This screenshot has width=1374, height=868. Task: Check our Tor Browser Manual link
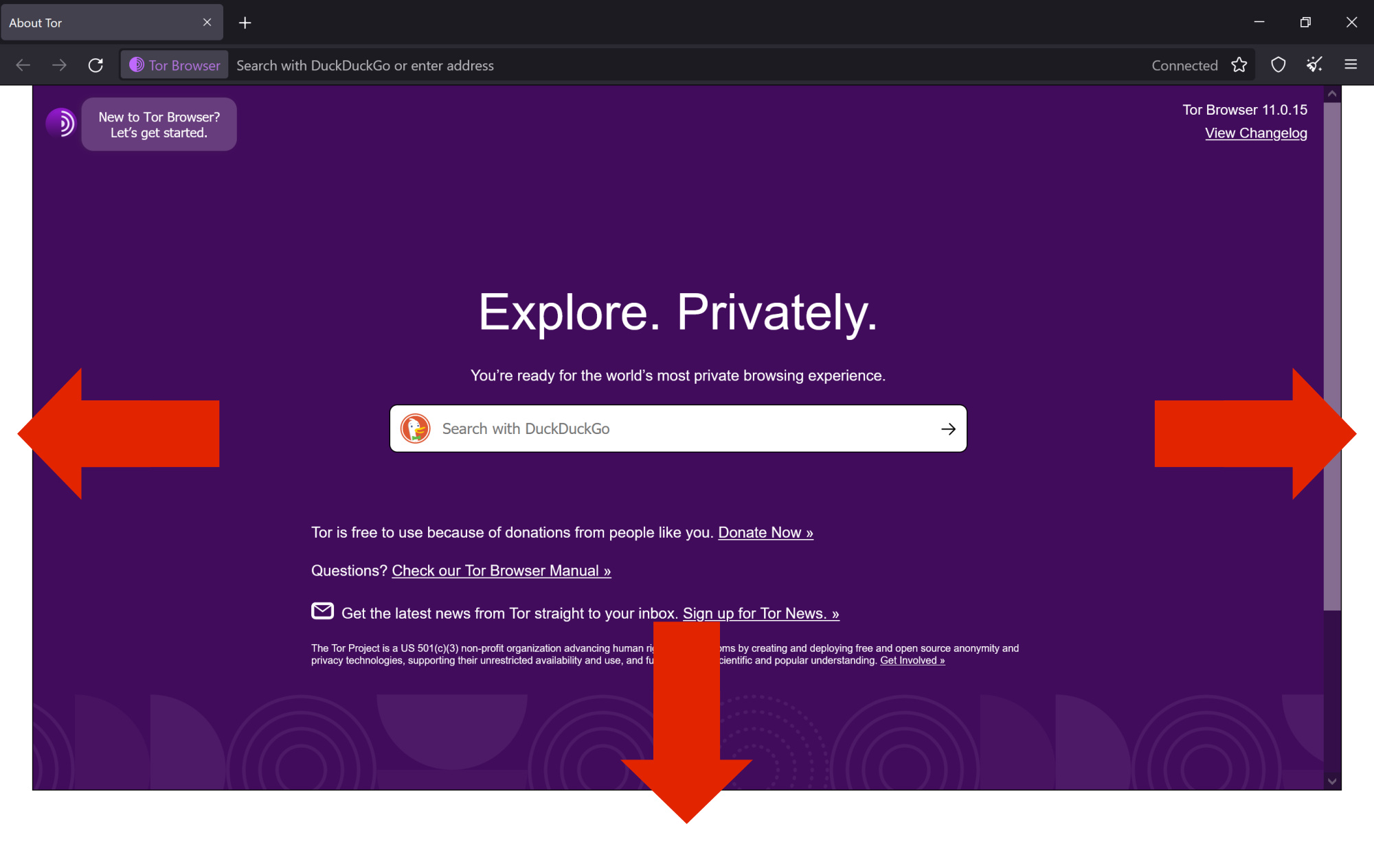(x=501, y=570)
